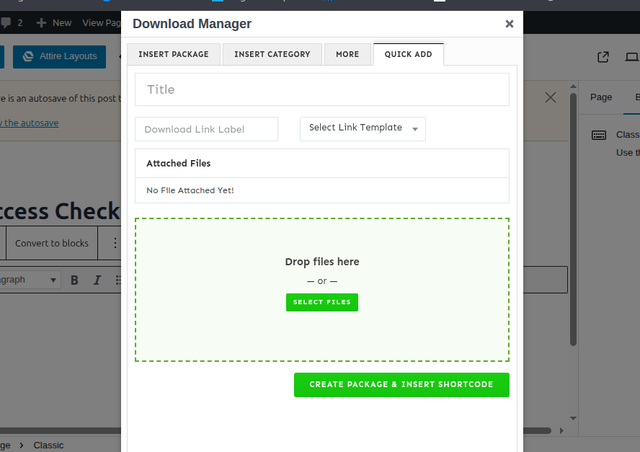Switch to the Insert Package tab
This screenshot has width=640, height=452.
(x=173, y=54)
